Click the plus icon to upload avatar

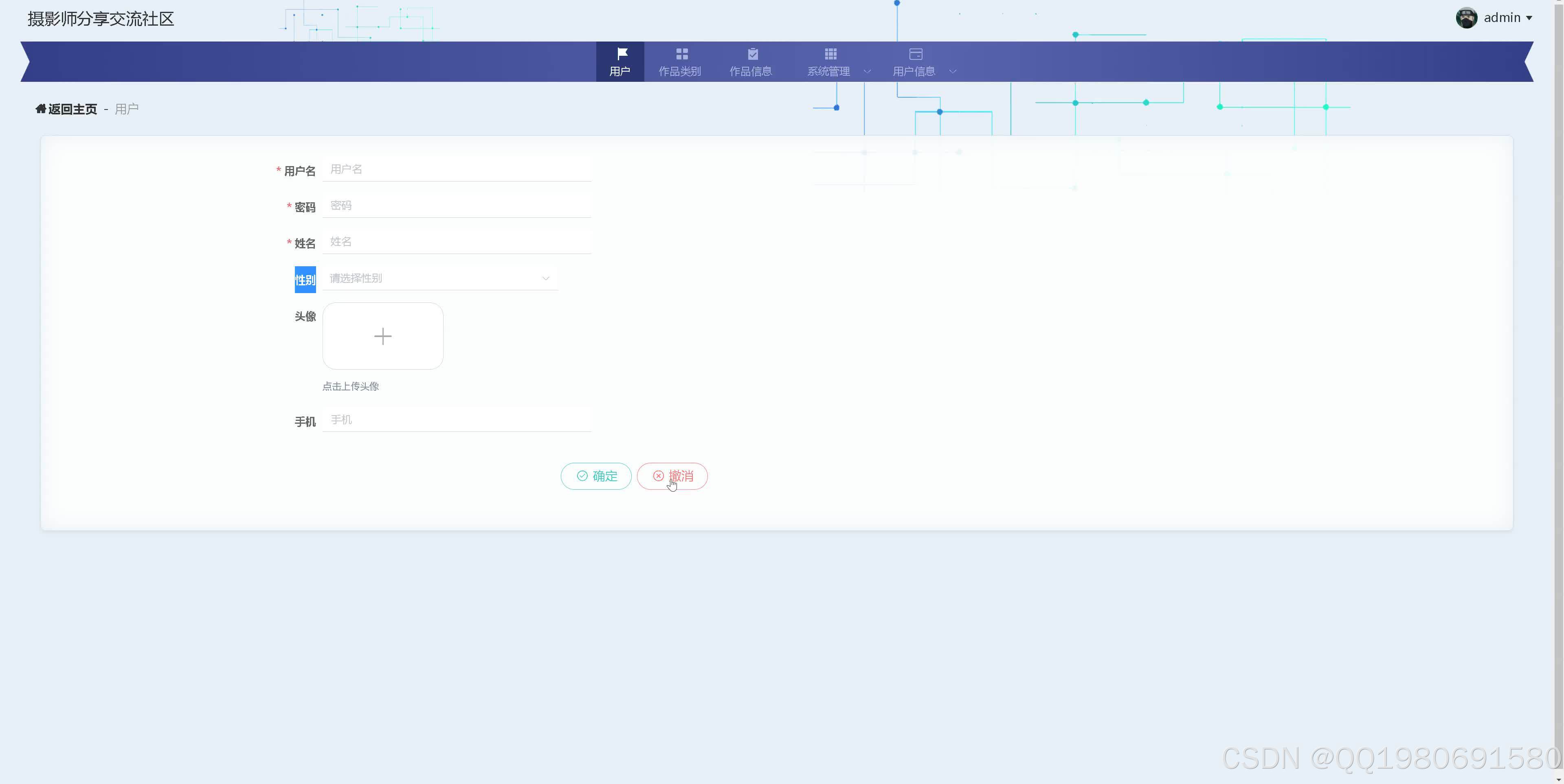click(382, 336)
